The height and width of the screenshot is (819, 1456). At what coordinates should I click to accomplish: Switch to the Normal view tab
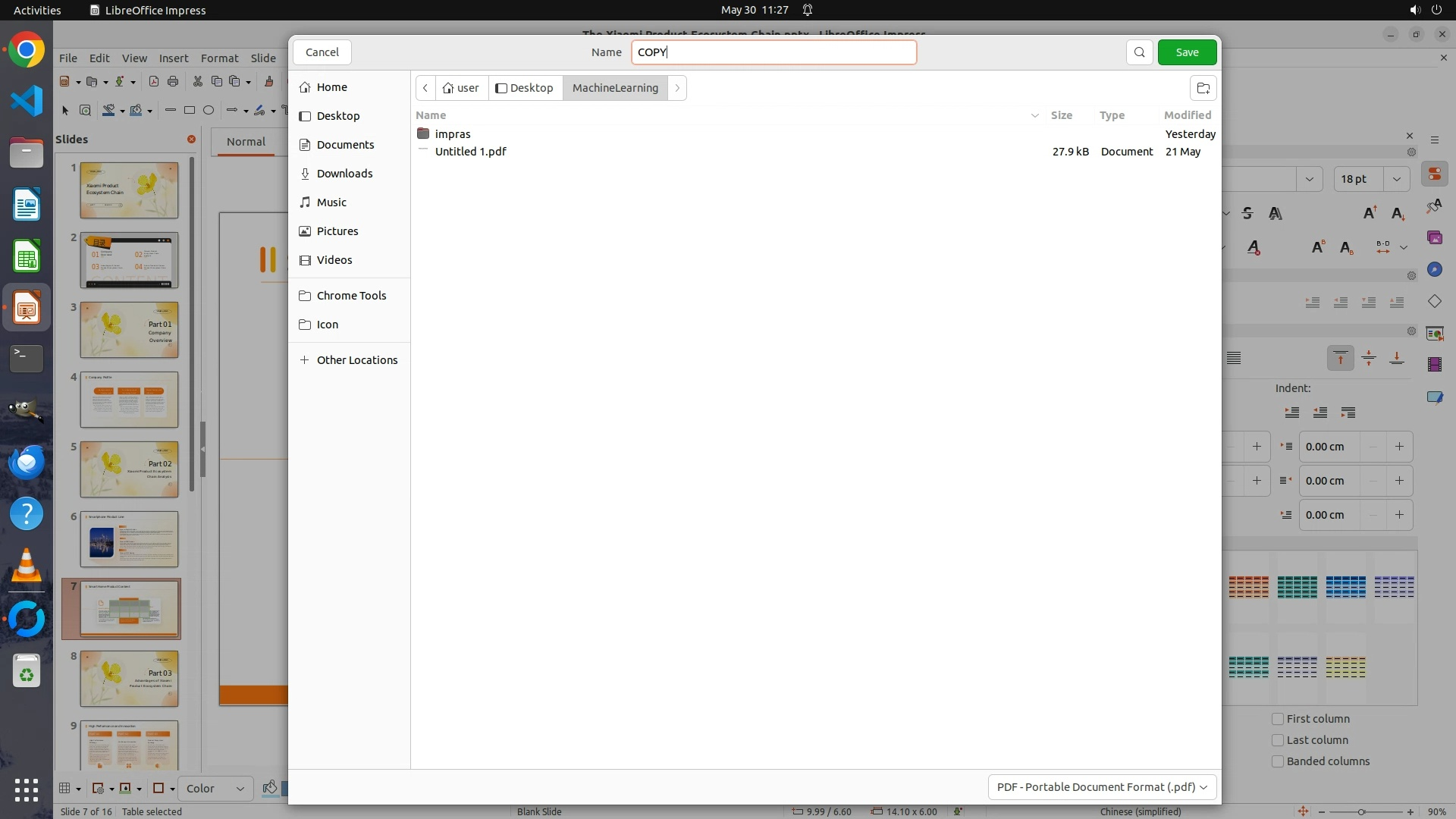point(246,142)
